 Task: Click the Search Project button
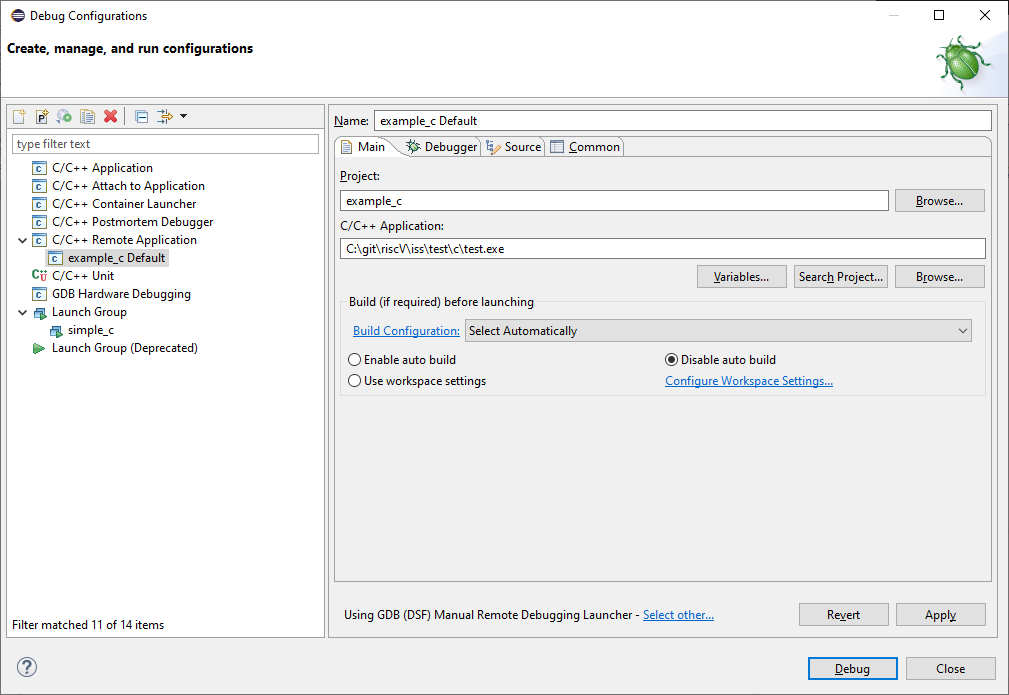click(840, 277)
